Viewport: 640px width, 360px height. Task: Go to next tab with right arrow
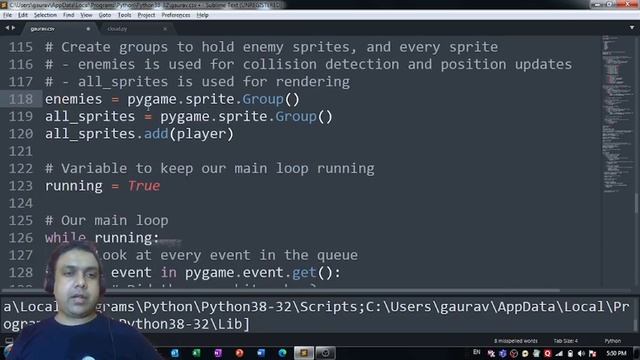point(13,28)
